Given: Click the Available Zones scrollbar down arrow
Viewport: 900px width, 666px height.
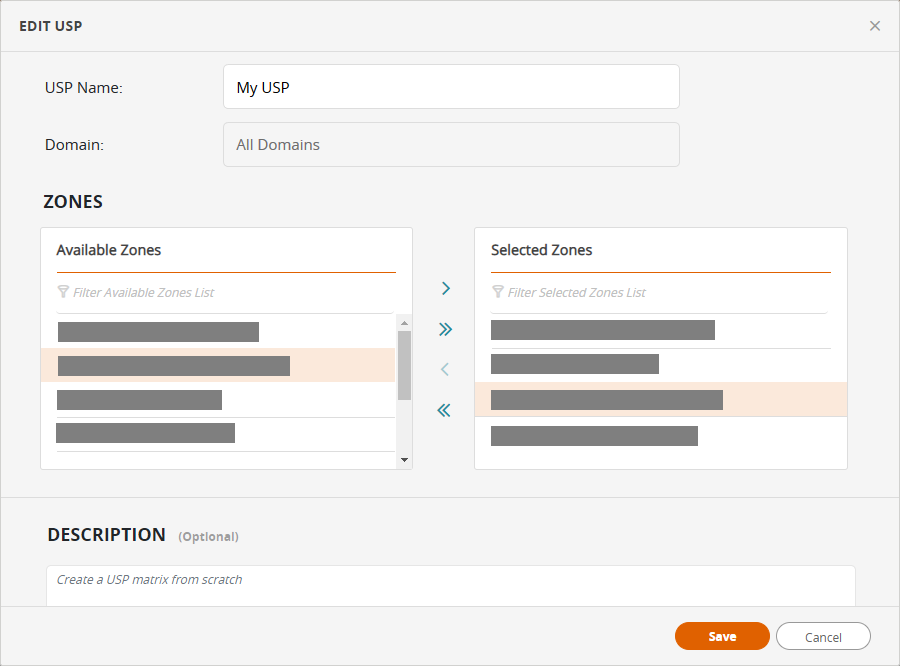Looking at the screenshot, I should coord(404,460).
